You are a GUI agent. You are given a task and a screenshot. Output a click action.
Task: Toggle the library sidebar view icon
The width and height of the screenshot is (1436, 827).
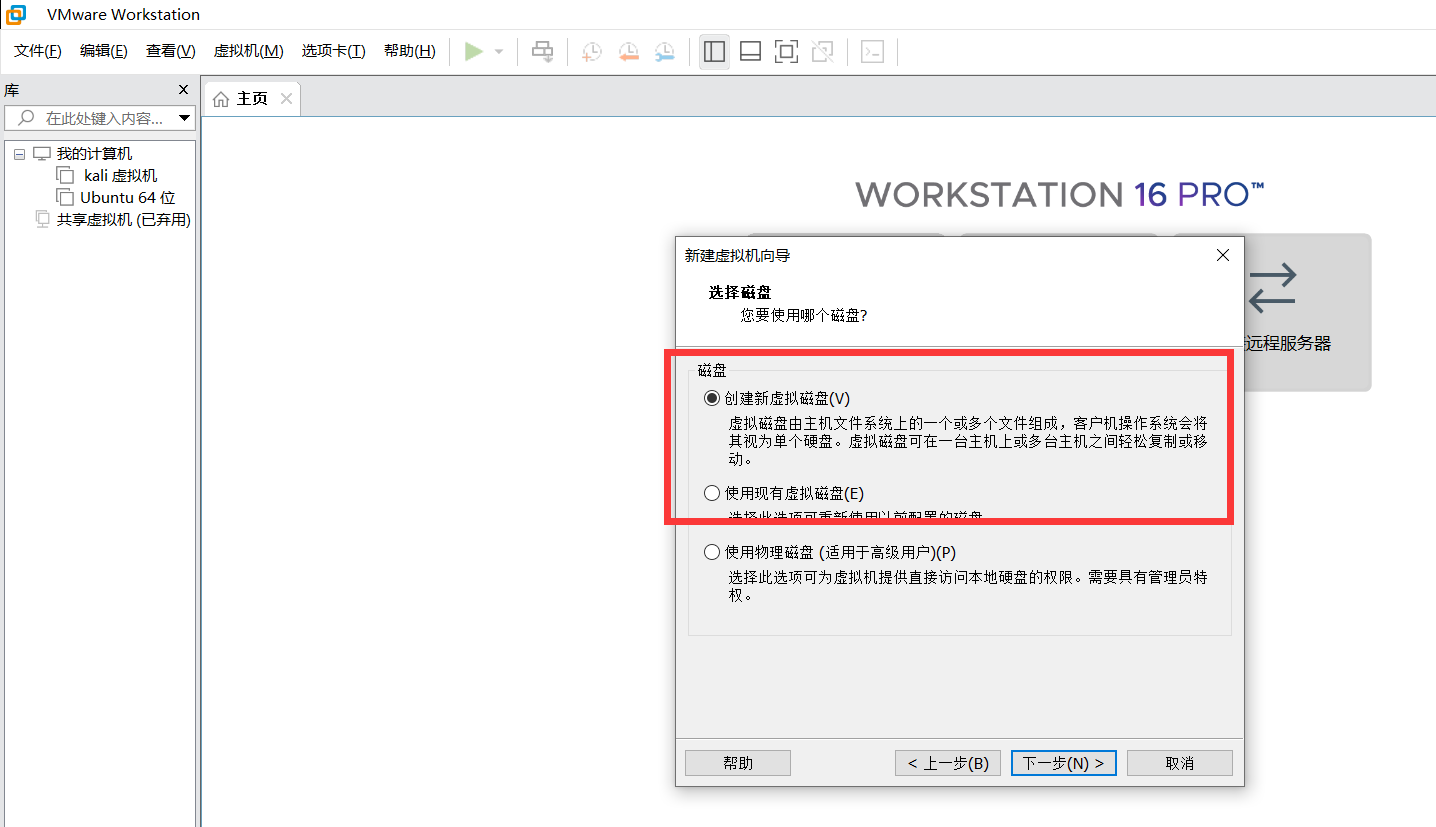(714, 51)
